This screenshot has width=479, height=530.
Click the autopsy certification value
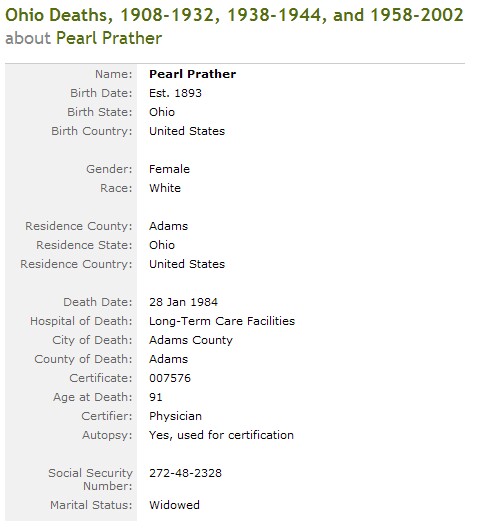[x=221, y=435]
